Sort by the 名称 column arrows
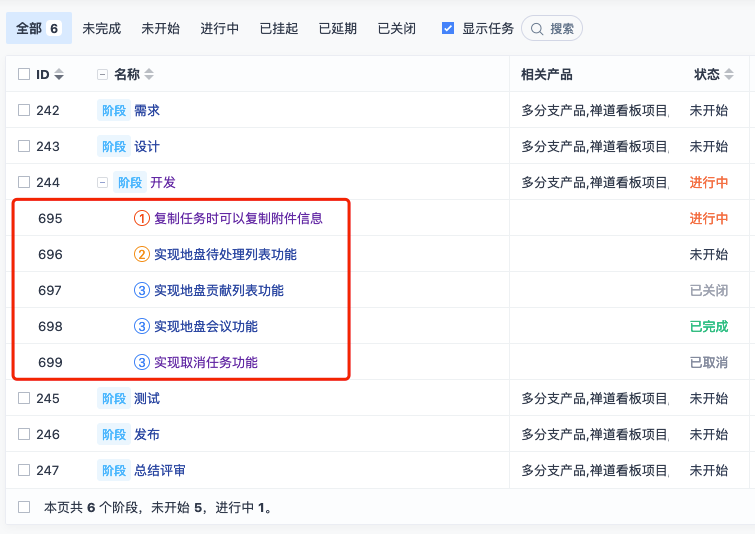This screenshot has width=755, height=534. (149, 74)
